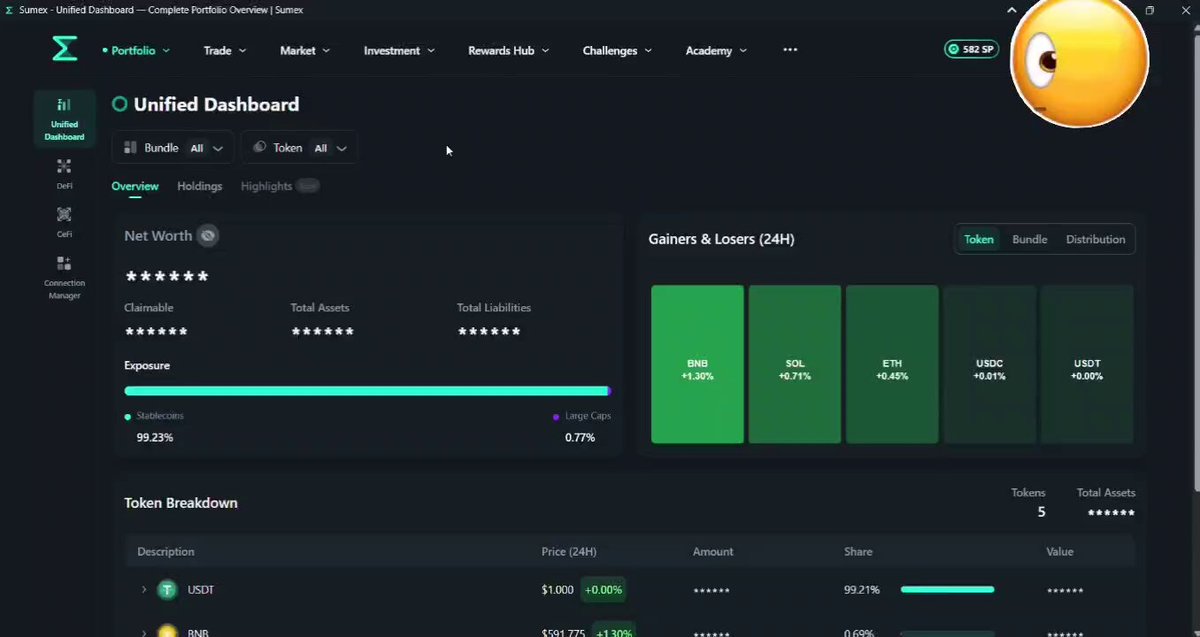Click the $1.000 USDT price

coord(557,590)
